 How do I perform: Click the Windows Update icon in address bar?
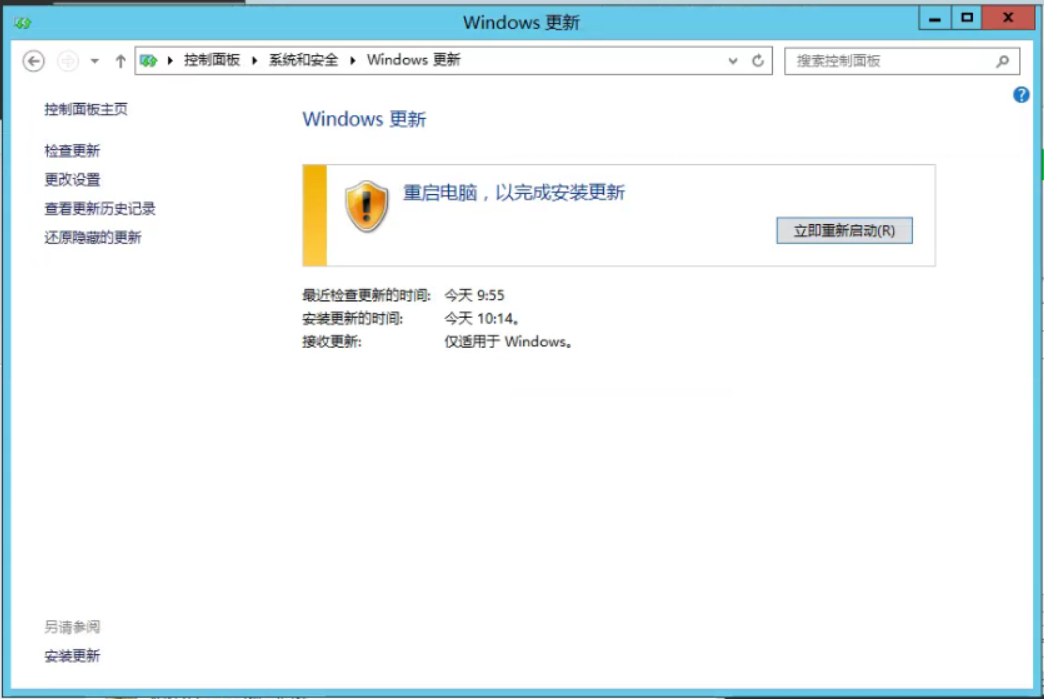[148, 61]
